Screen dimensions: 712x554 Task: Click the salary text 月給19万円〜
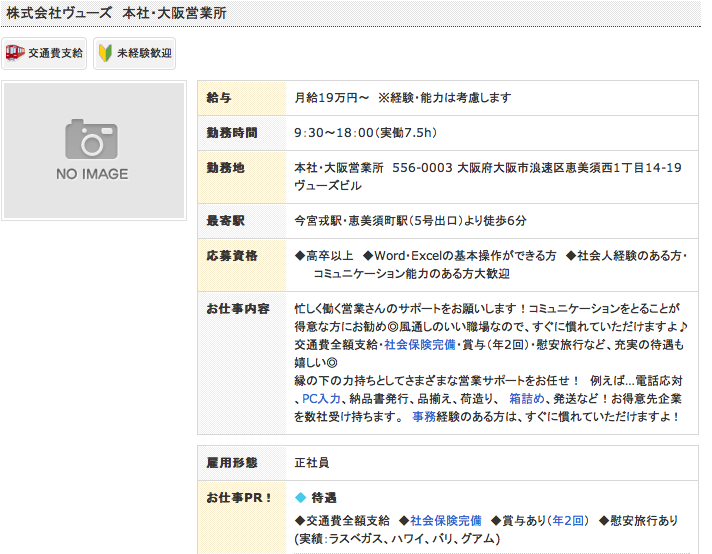[332, 98]
